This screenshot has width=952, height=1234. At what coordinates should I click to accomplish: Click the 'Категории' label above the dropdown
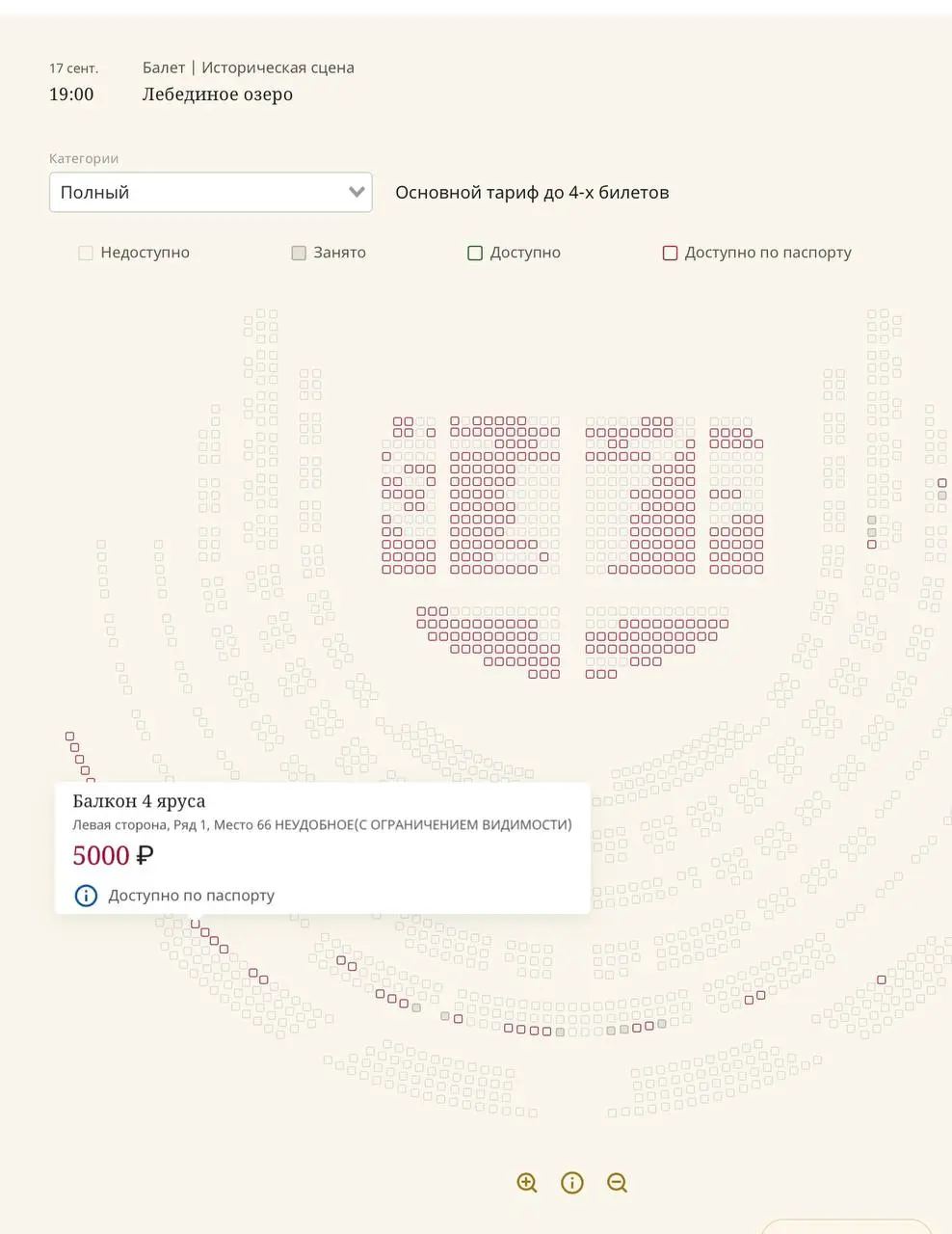(x=84, y=158)
